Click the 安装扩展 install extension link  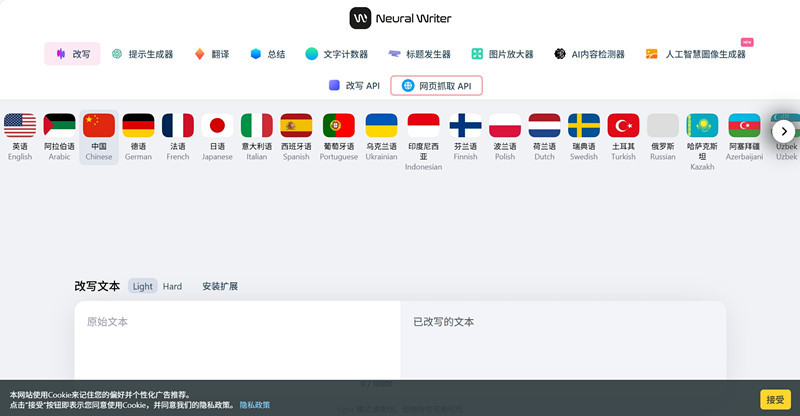point(220,286)
